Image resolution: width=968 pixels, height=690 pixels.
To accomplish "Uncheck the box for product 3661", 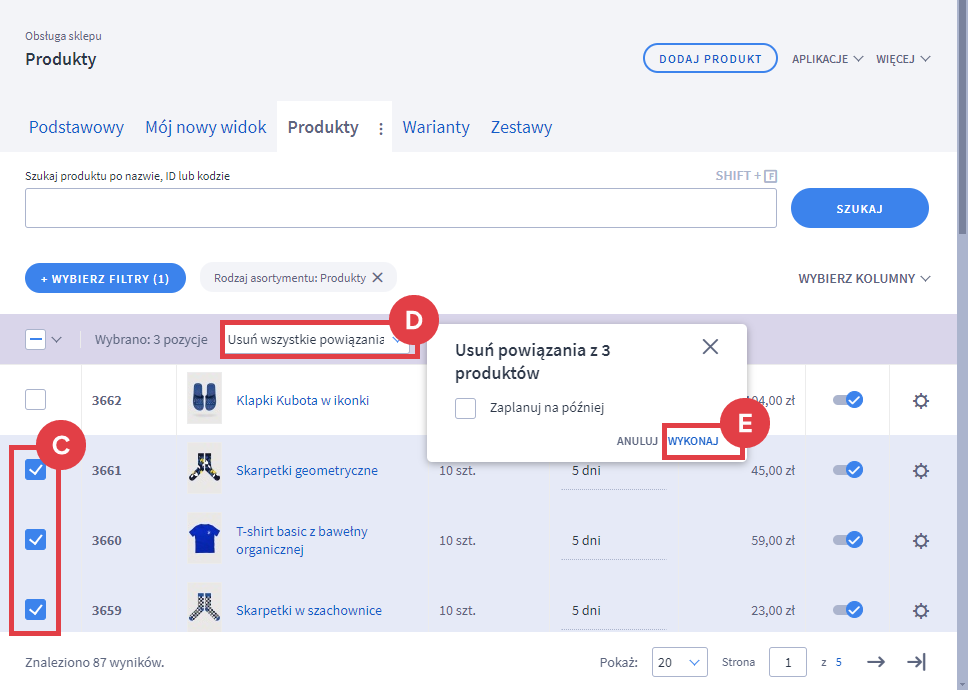I will point(35,470).
